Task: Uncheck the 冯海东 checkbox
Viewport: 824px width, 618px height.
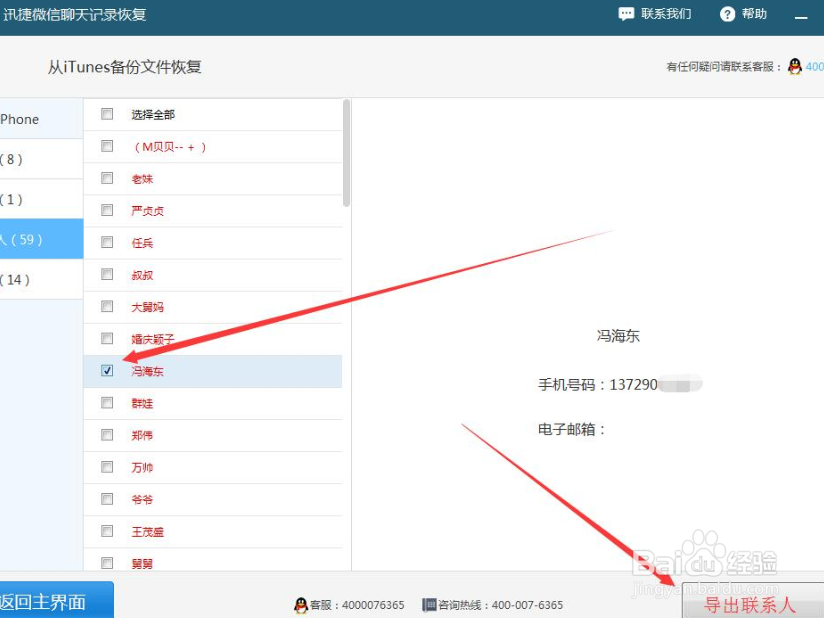Action: point(107,371)
